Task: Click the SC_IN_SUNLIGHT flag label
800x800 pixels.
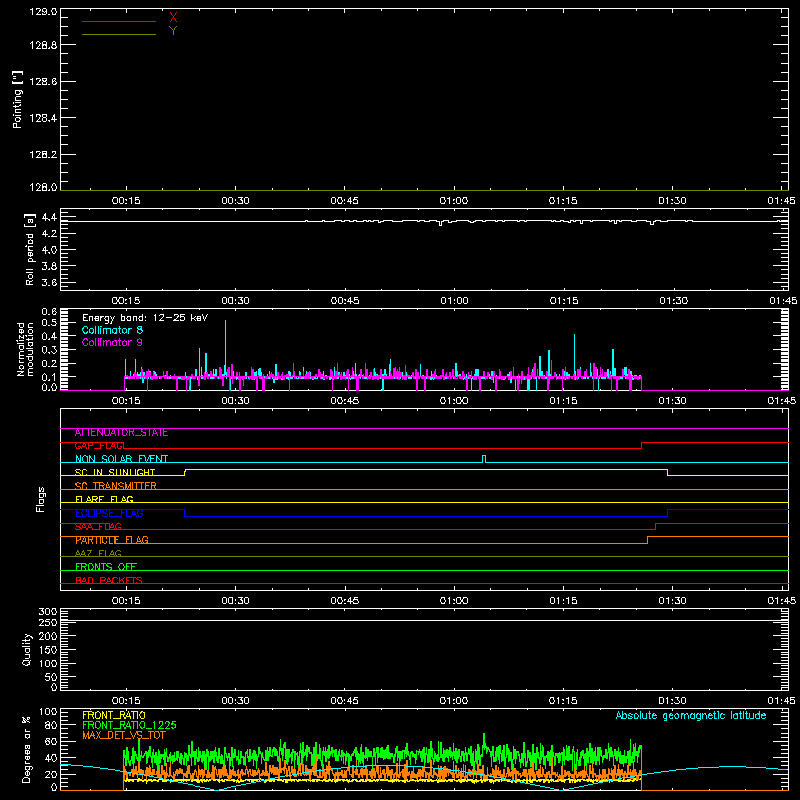Action: tap(115, 472)
